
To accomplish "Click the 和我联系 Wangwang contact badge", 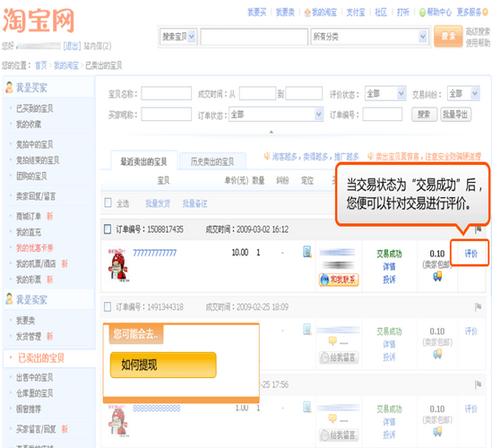I will coord(339,280).
